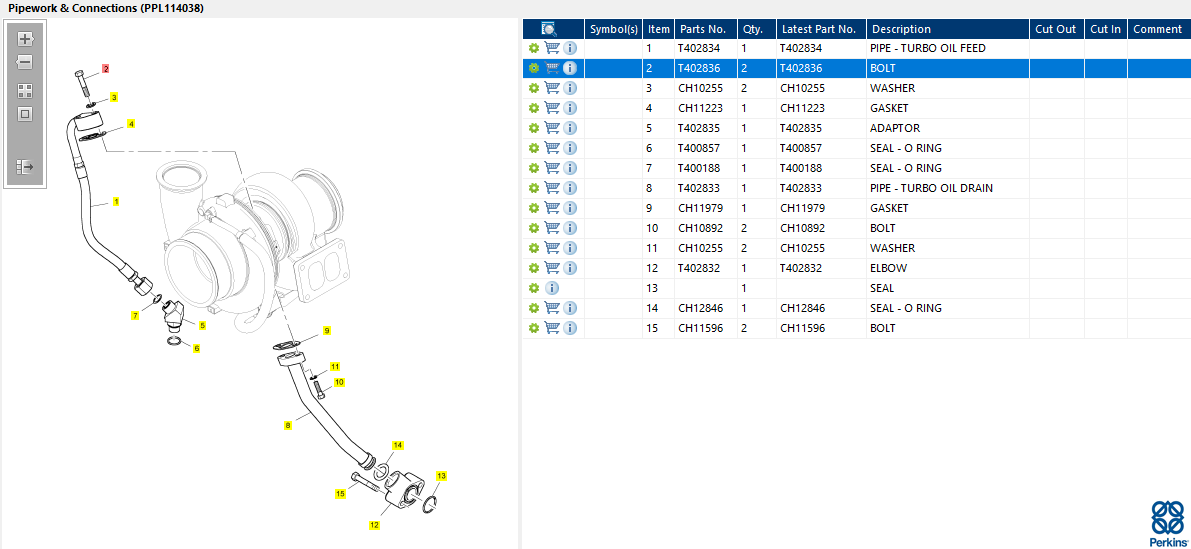
Task: Select callout 3 on the diagram
Action: 114,97
